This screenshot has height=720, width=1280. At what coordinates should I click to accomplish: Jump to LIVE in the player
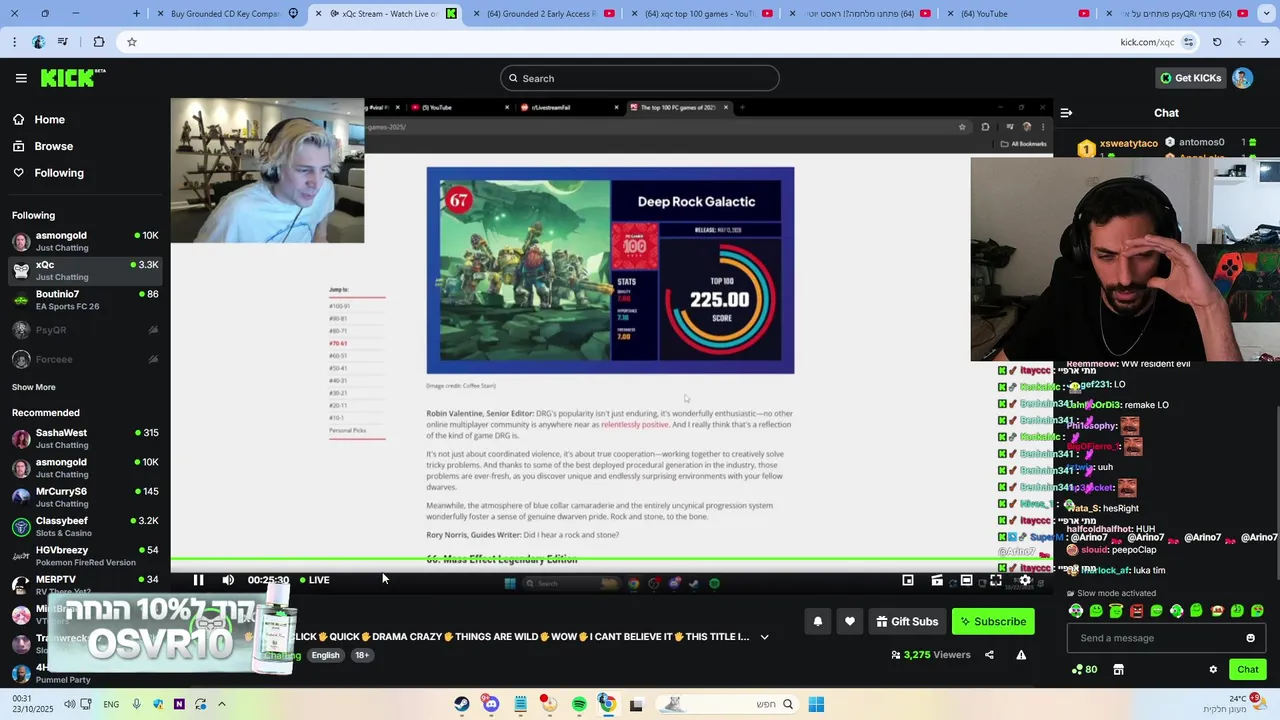(314, 580)
